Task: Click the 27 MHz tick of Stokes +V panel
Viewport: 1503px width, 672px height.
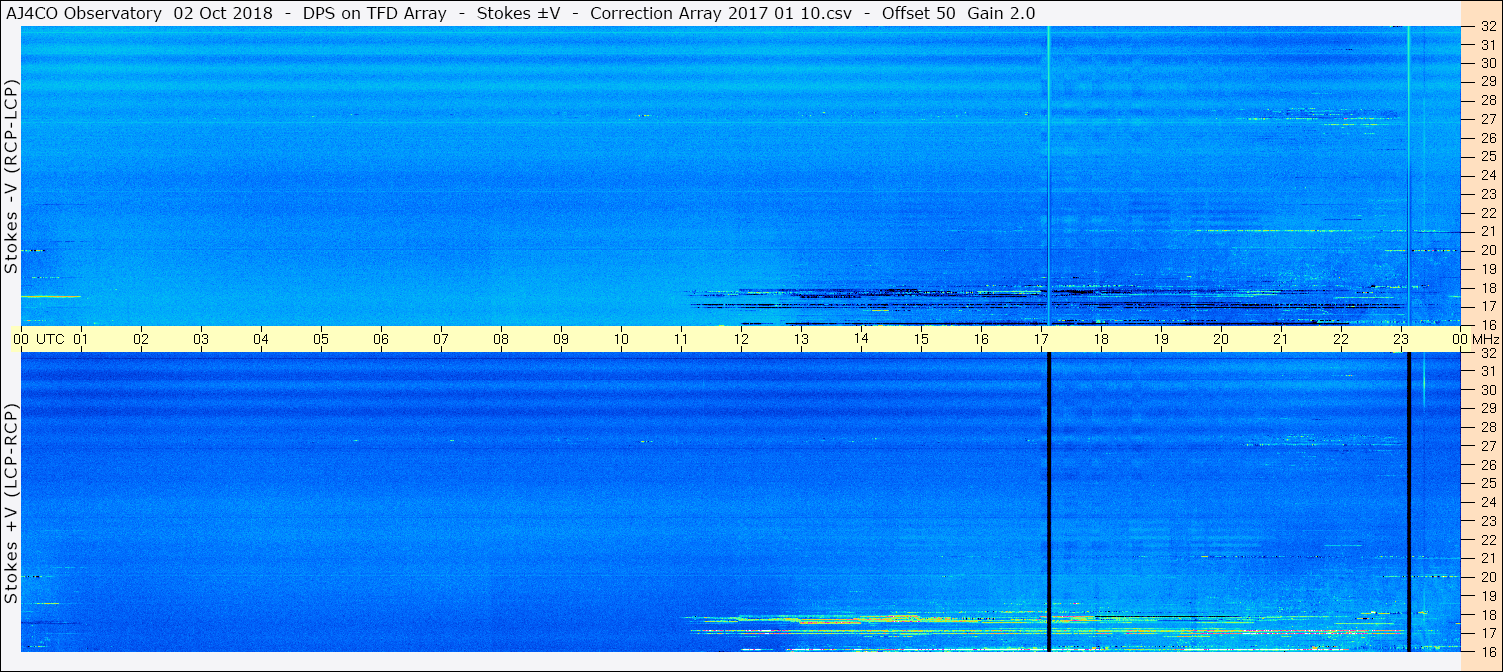Action: (x=1488, y=446)
